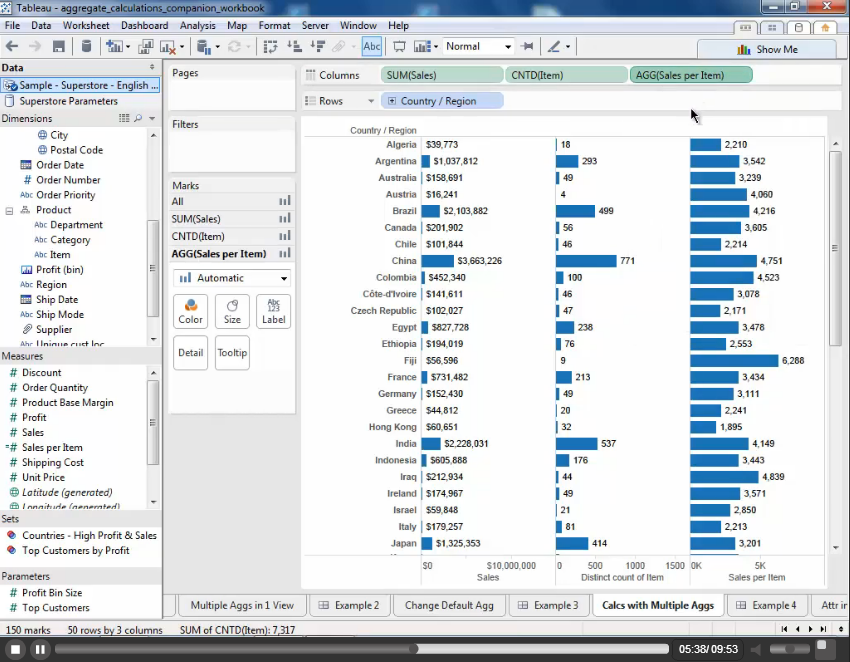
Task: Click the Show Me button
Action: tap(767, 49)
